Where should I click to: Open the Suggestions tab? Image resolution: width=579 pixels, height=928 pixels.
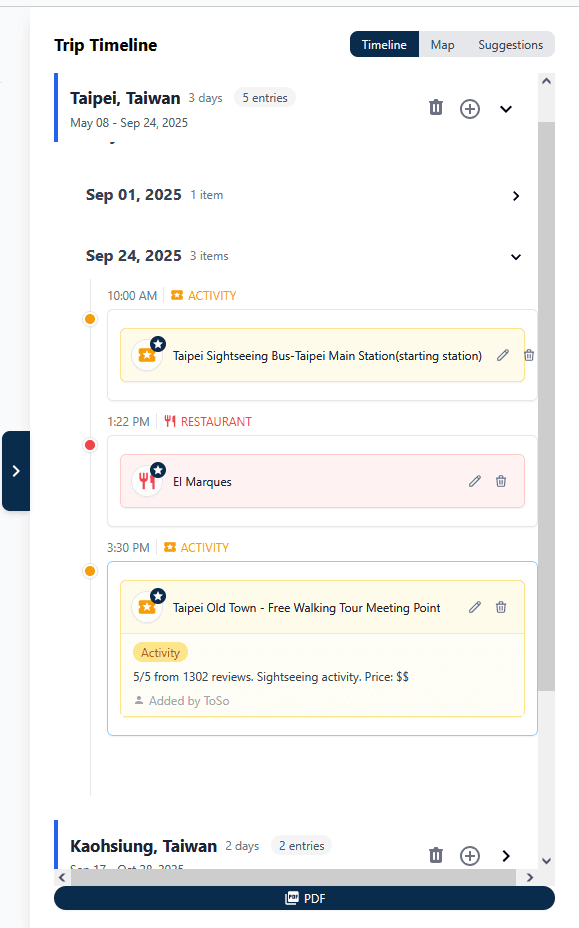[510, 44]
